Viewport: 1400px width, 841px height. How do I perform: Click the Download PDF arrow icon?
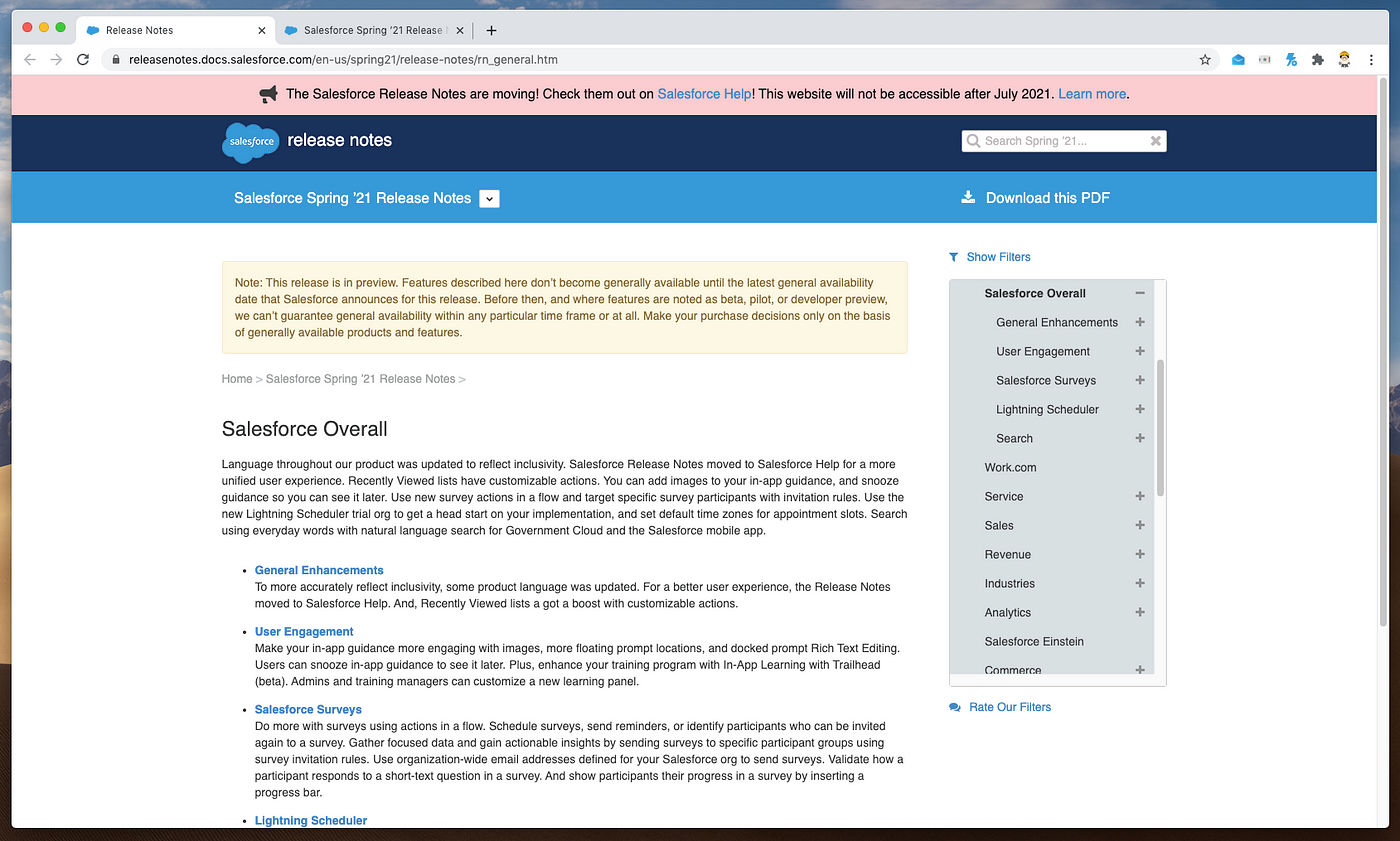pos(968,197)
